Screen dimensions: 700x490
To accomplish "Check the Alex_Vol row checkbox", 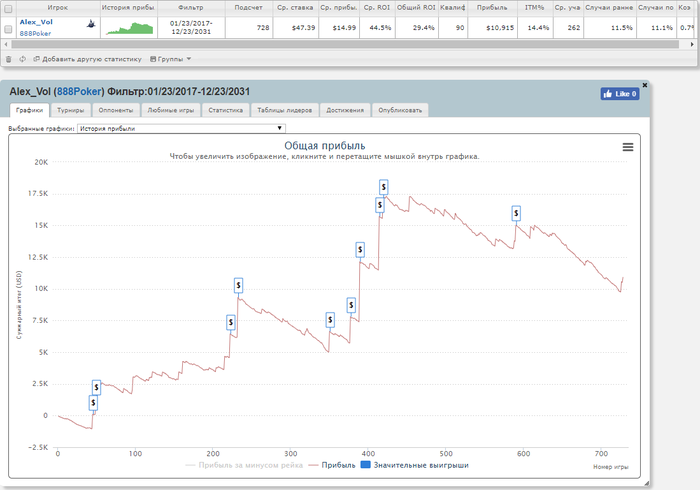I will pyautogui.click(x=8, y=29).
